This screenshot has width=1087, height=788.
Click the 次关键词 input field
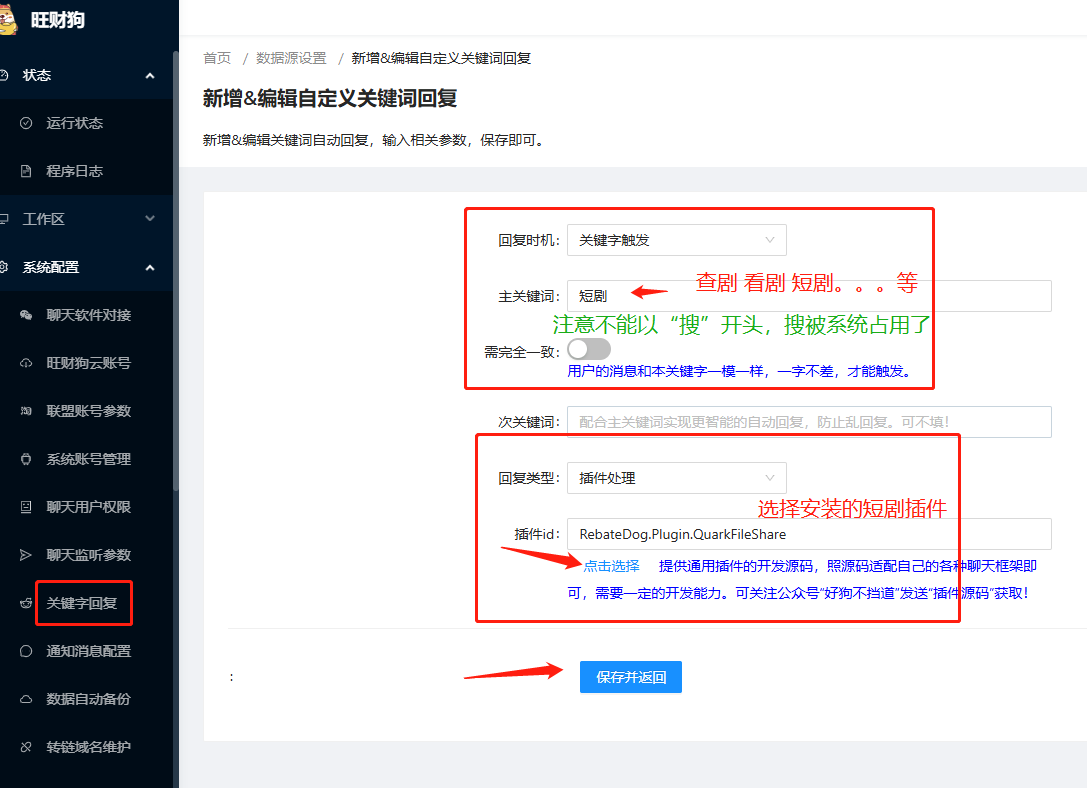(808, 422)
